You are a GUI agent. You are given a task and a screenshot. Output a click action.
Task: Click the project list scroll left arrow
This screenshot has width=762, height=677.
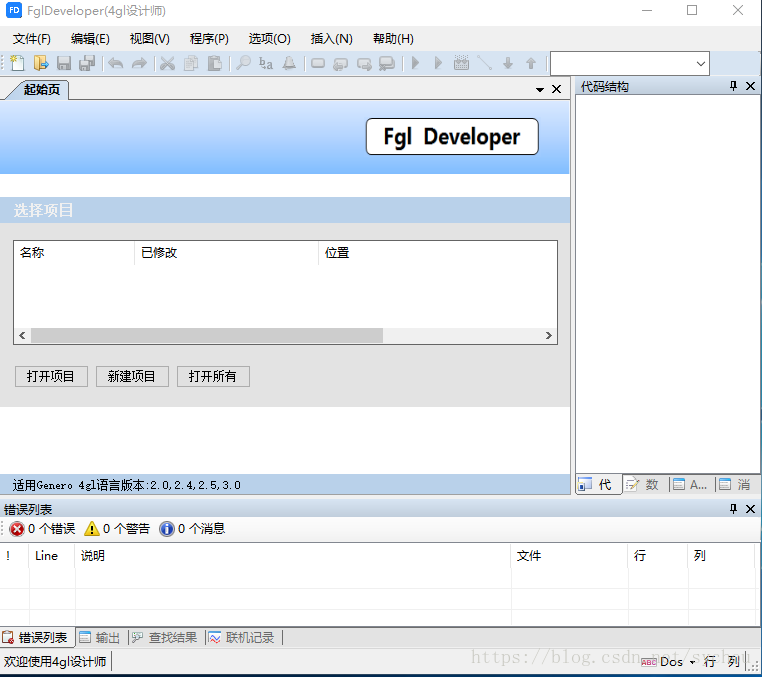tap(22, 335)
